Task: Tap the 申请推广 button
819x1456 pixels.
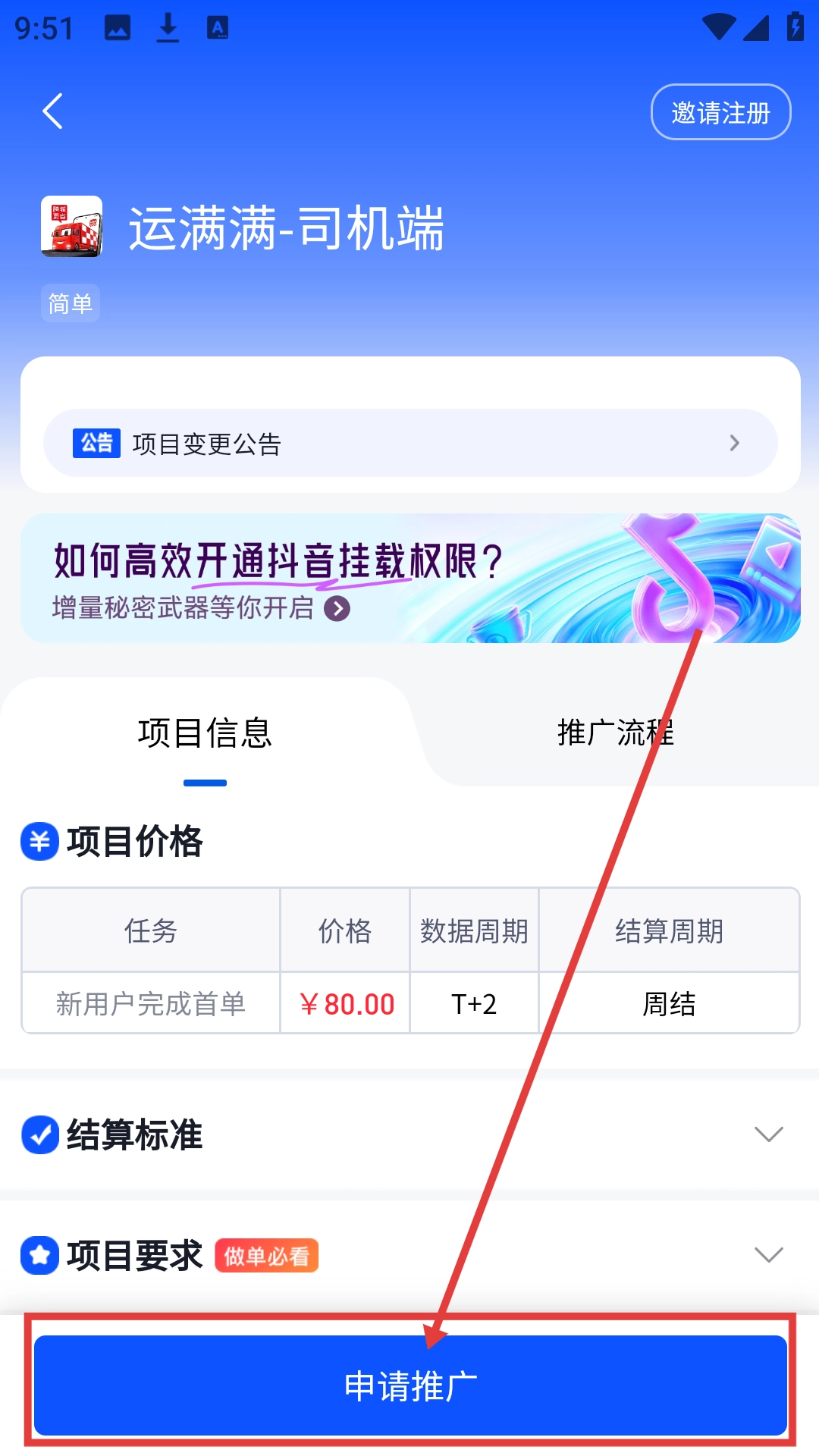Action: tap(410, 1385)
